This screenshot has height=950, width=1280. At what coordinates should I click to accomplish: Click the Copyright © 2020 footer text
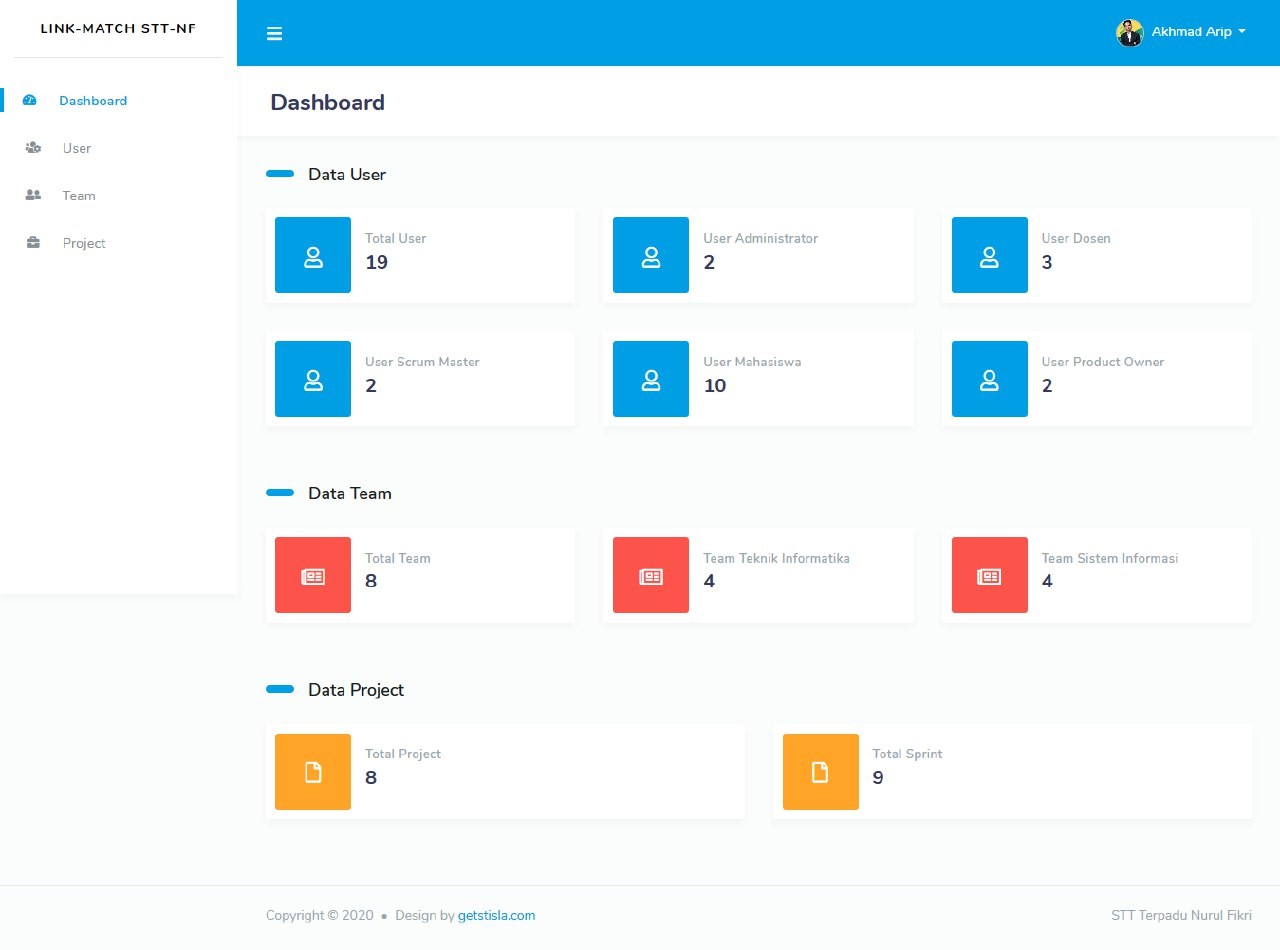click(x=320, y=915)
